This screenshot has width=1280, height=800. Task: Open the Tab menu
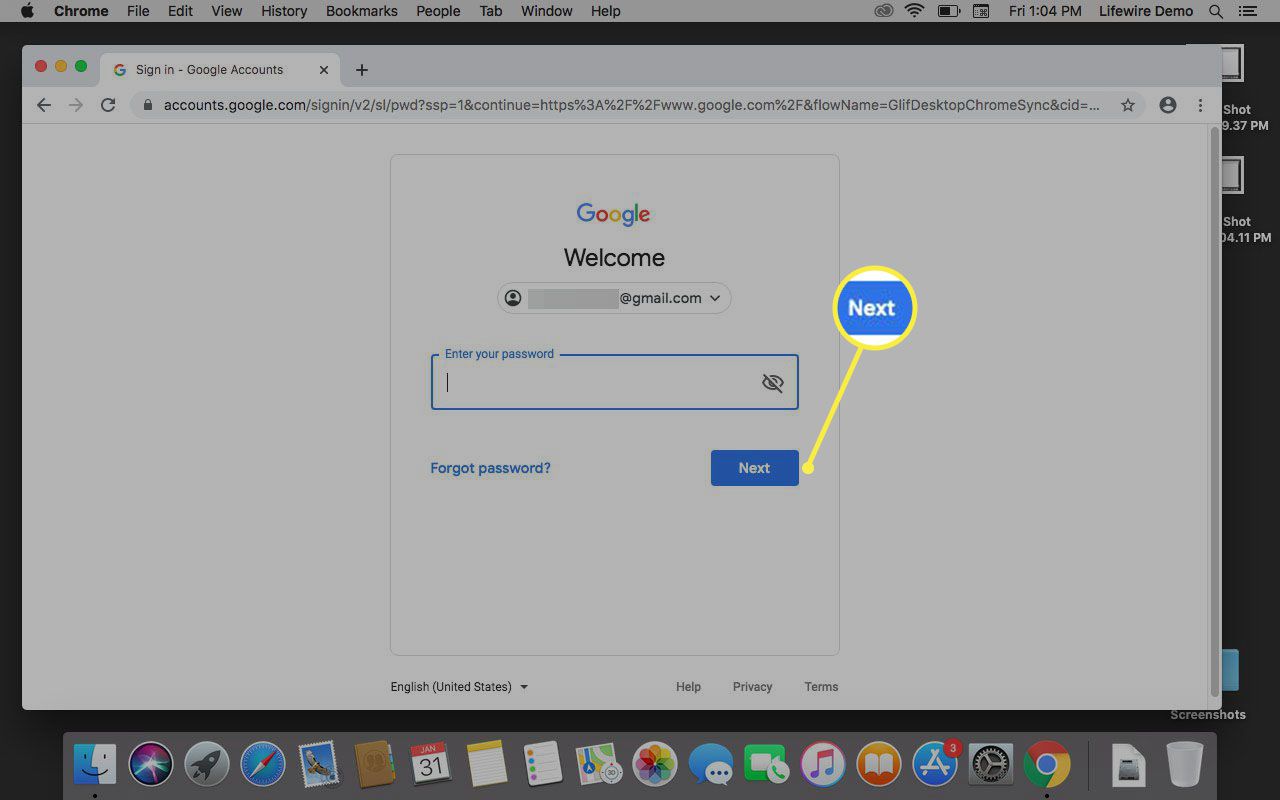click(x=490, y=11)
